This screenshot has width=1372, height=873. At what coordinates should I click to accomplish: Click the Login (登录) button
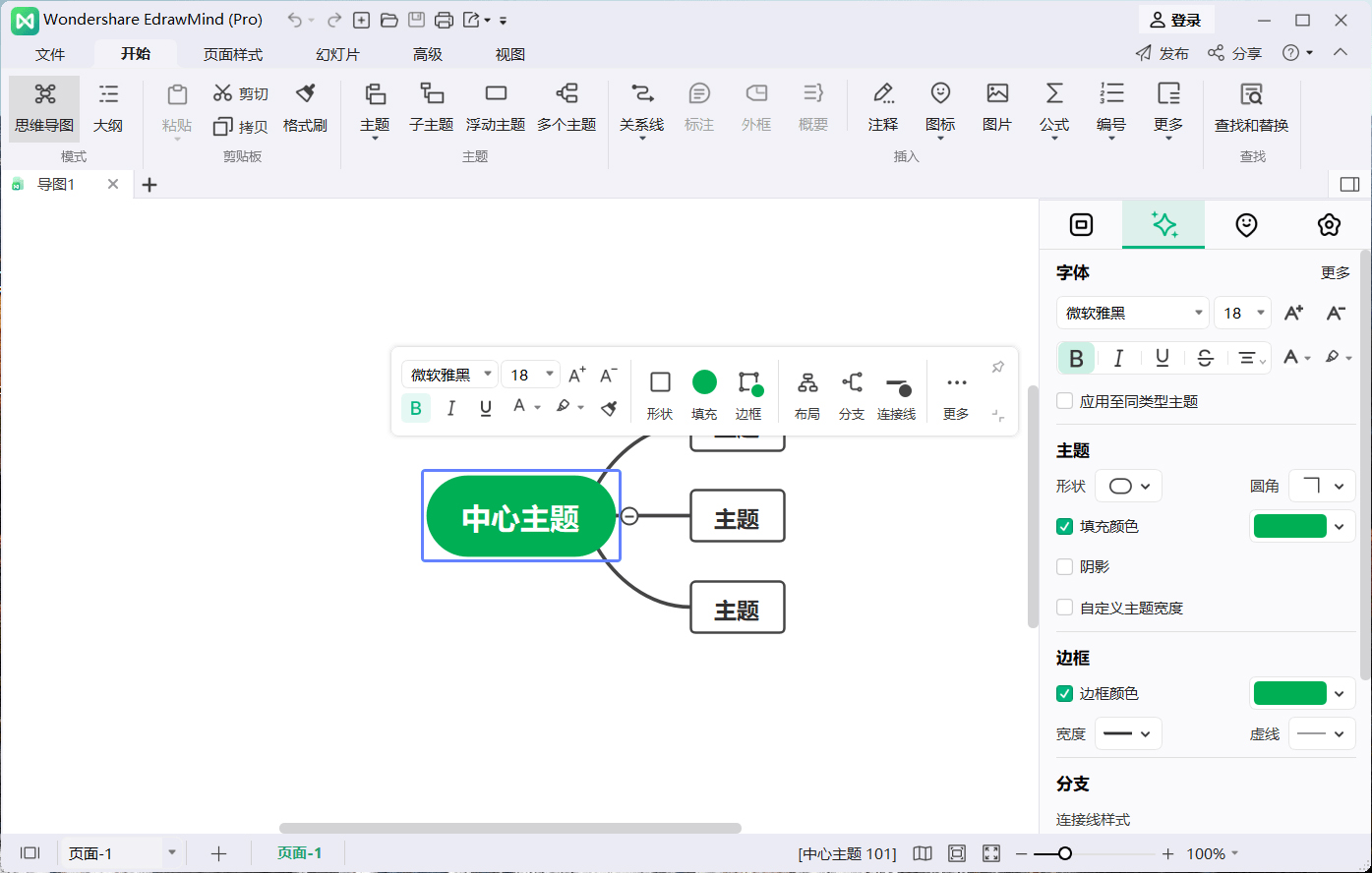[x=1176, y=20]
